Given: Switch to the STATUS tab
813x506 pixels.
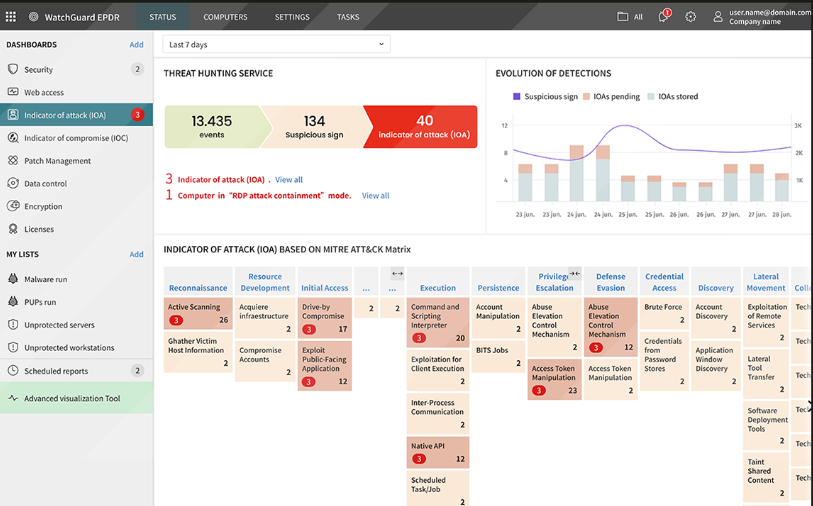Looking at the screenshot, I should [162, 17].
